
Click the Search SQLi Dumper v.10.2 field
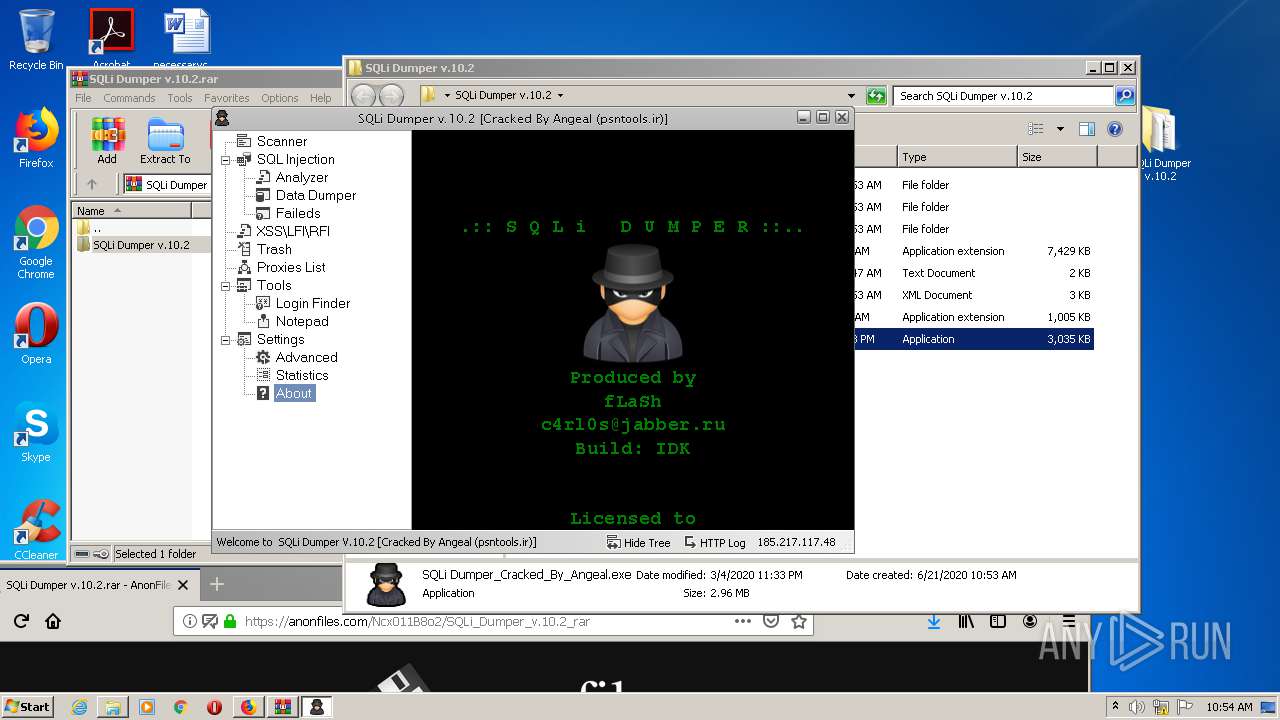[1003, 96]
